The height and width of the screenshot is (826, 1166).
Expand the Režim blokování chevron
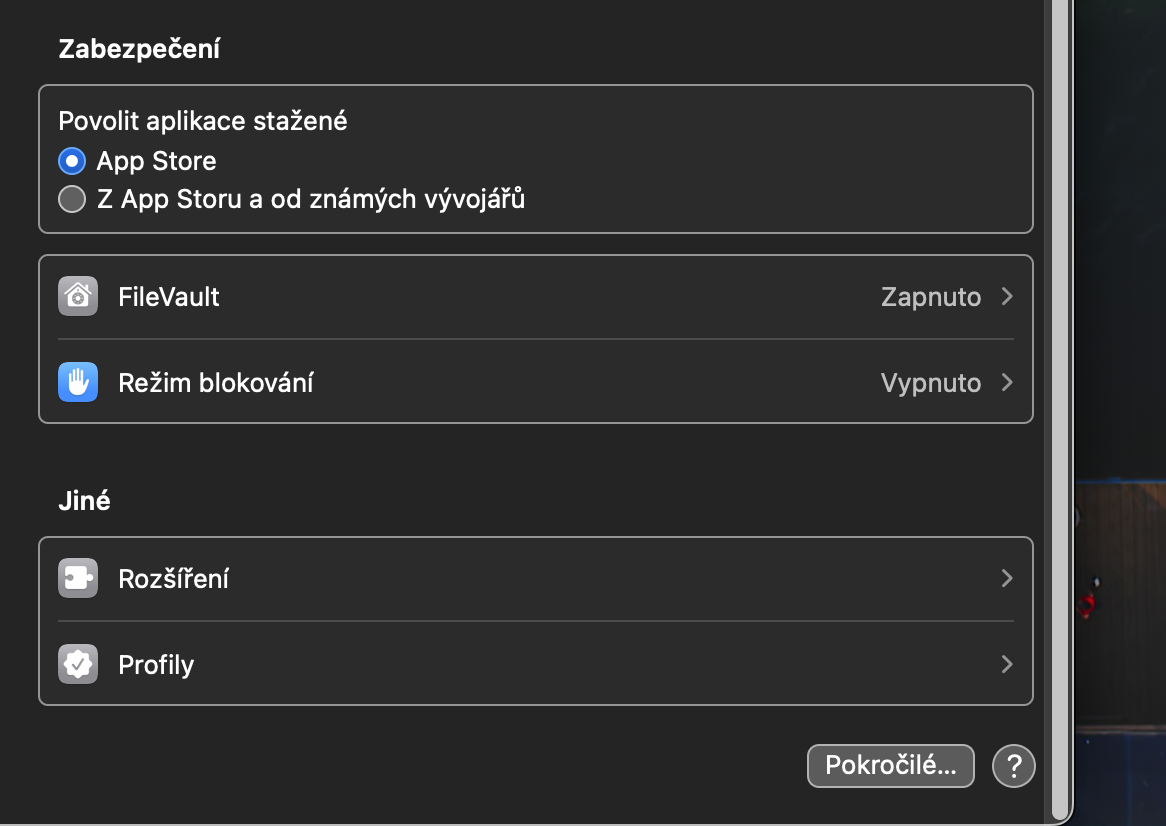[1007, 382]
